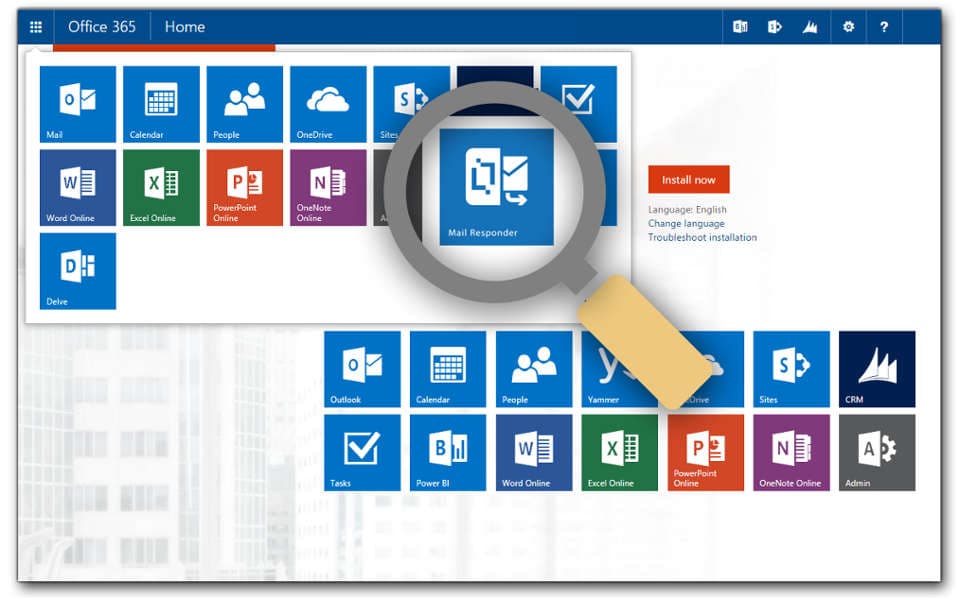Launch the Excel Online tile beside Power BI row

(x=620, y=452)
